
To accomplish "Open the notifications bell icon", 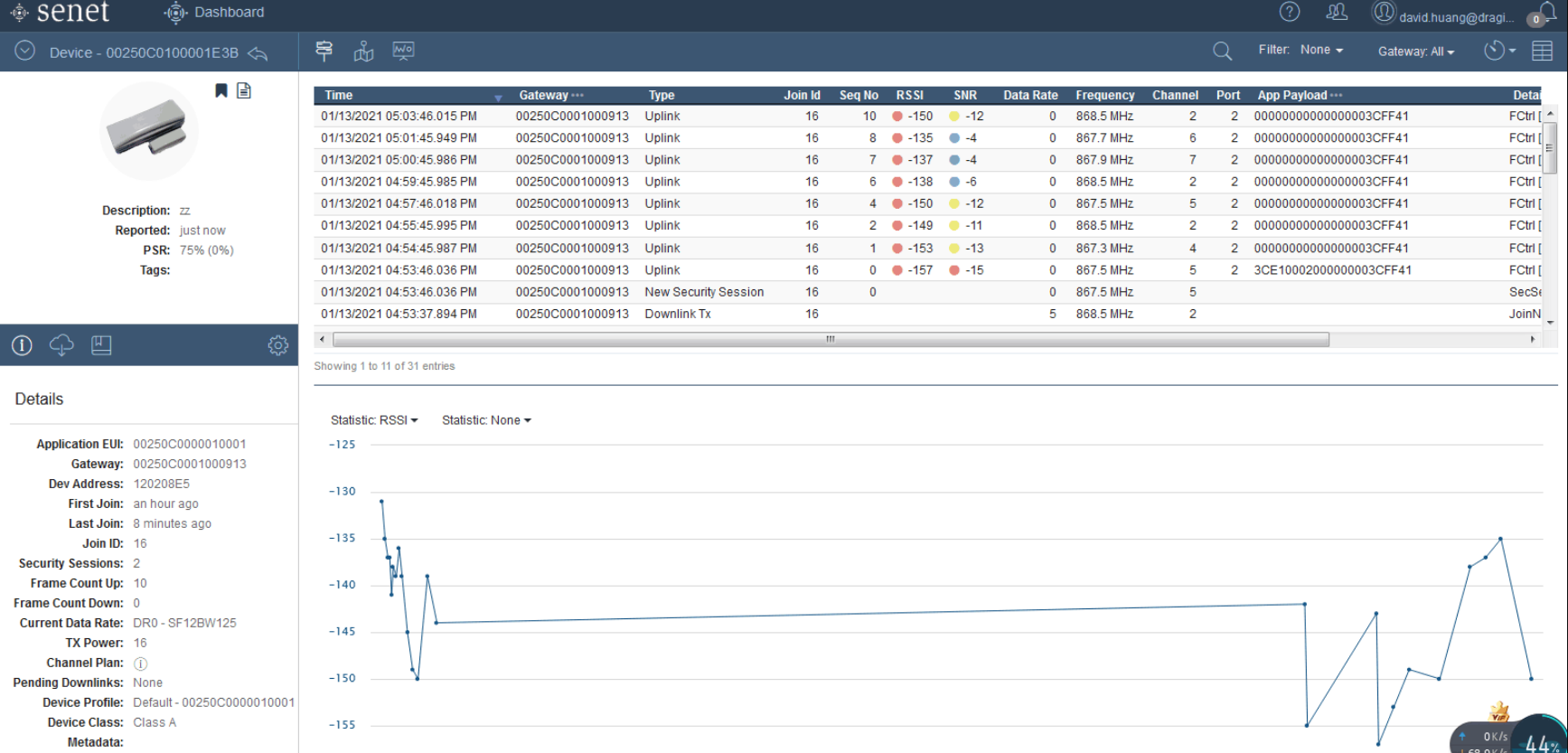I will [x=1548, y=13].
